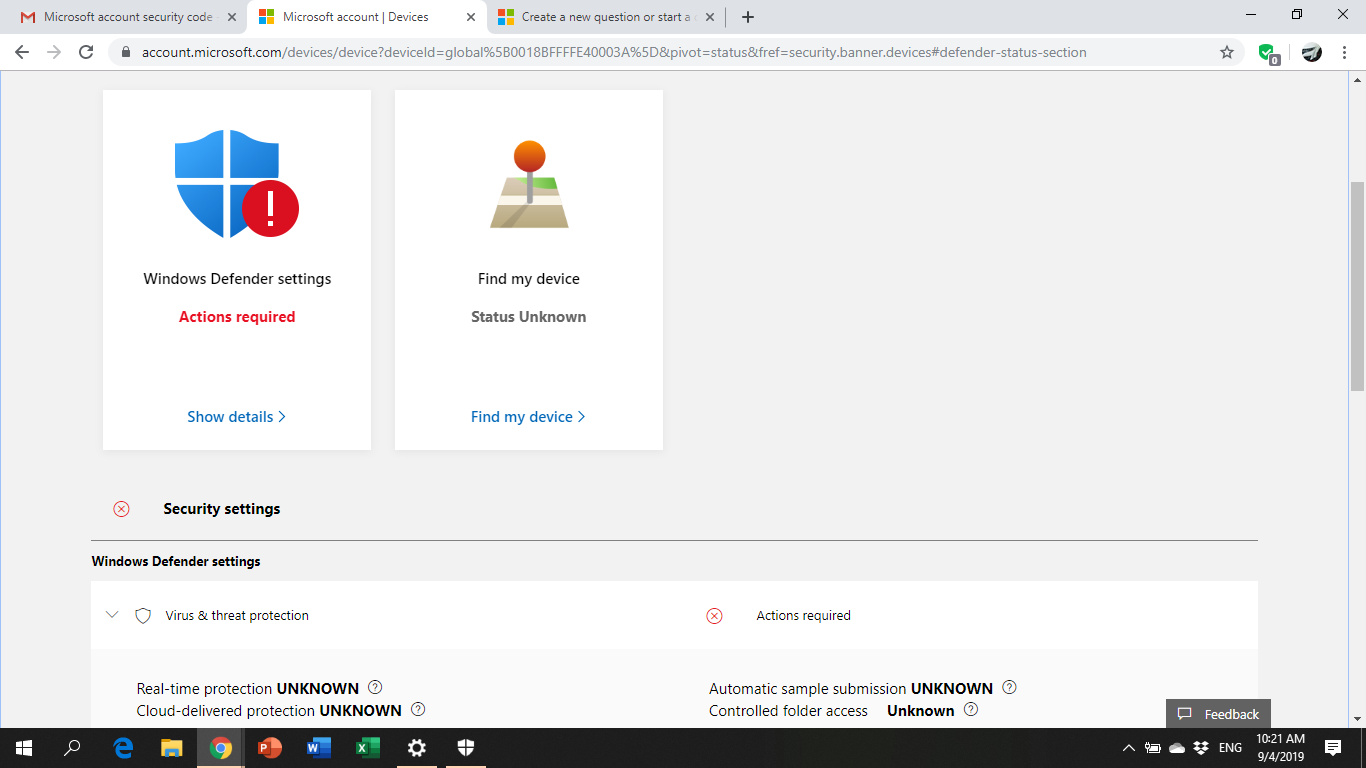Click shield icon beside Virus & threat protection
Viewport: 1366px width, 768px height.
click(143, 616)
